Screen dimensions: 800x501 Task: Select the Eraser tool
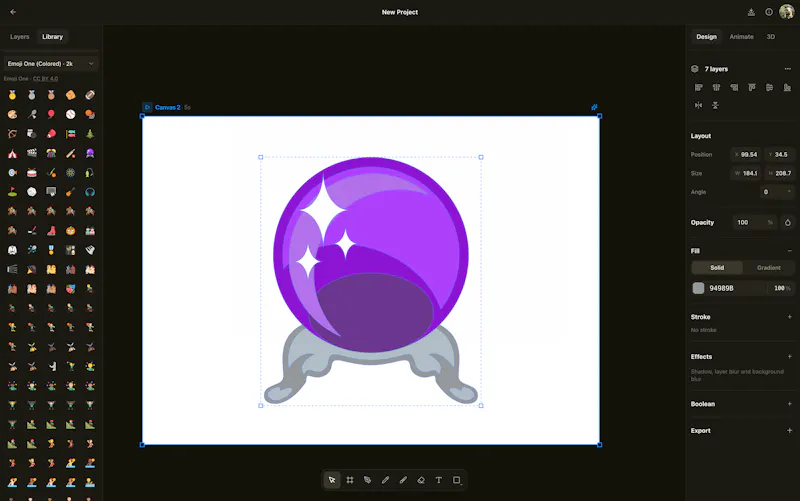pos(421,480)
